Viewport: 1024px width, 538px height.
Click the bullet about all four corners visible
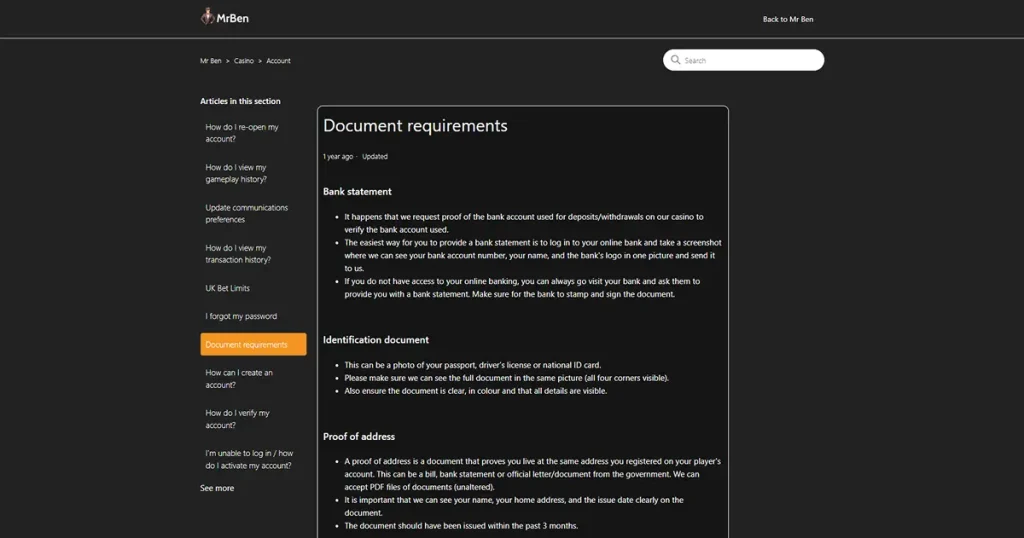(506, 378)
